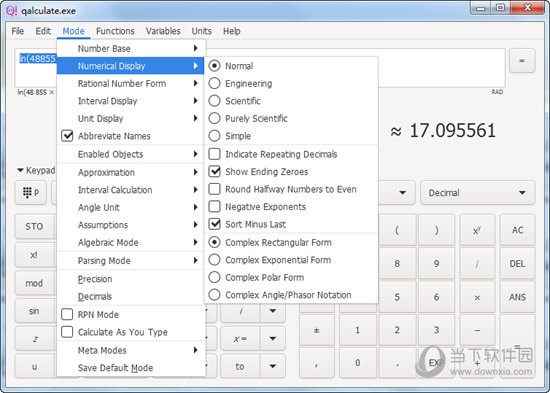Expand the Interval Display submenu
This screenshot has height=393, width=550.
[130, 101]
